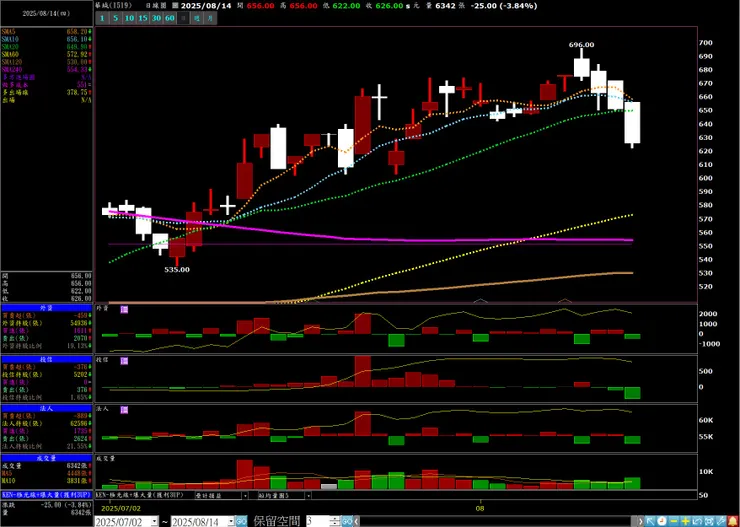Click the 700 price axis label
Viewport: 740px width, 527px height.
click(706, 42)
